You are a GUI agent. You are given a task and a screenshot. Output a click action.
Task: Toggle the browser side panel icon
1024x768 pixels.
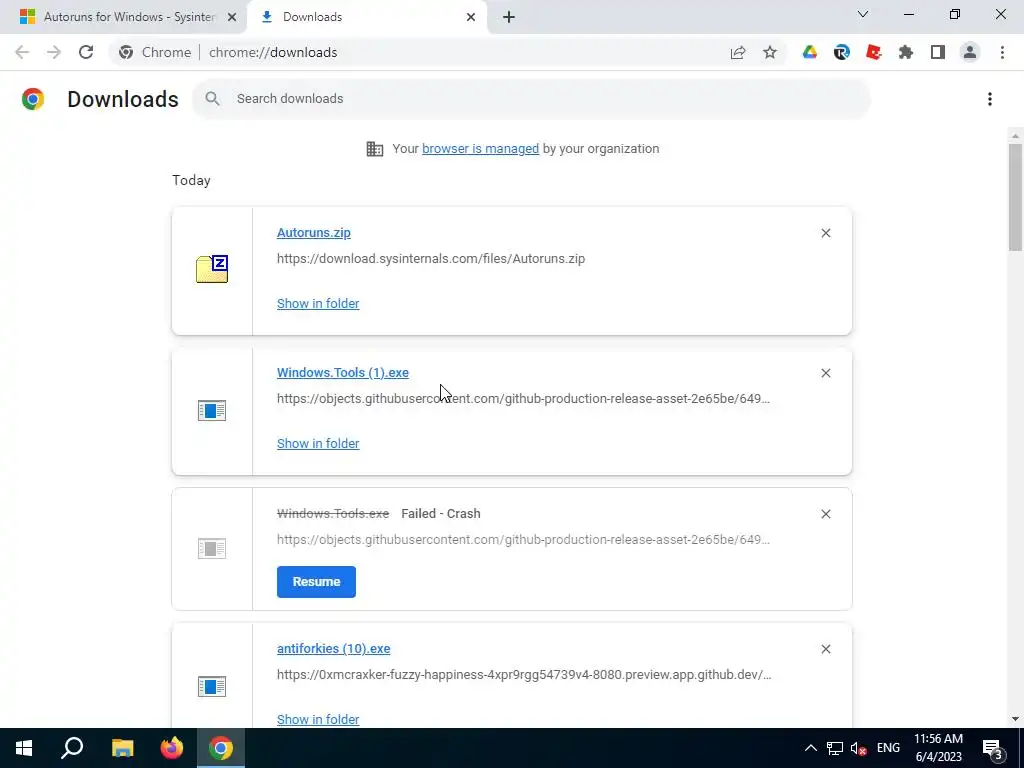938,52
